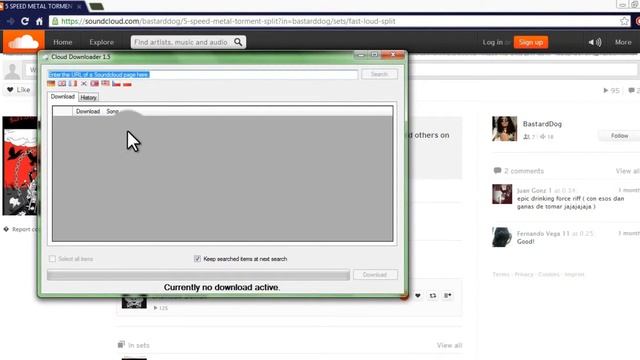Viewport: 640px width, 360px height.
Task: Click the X-shaped icon in the flag row
Action: 84,84
